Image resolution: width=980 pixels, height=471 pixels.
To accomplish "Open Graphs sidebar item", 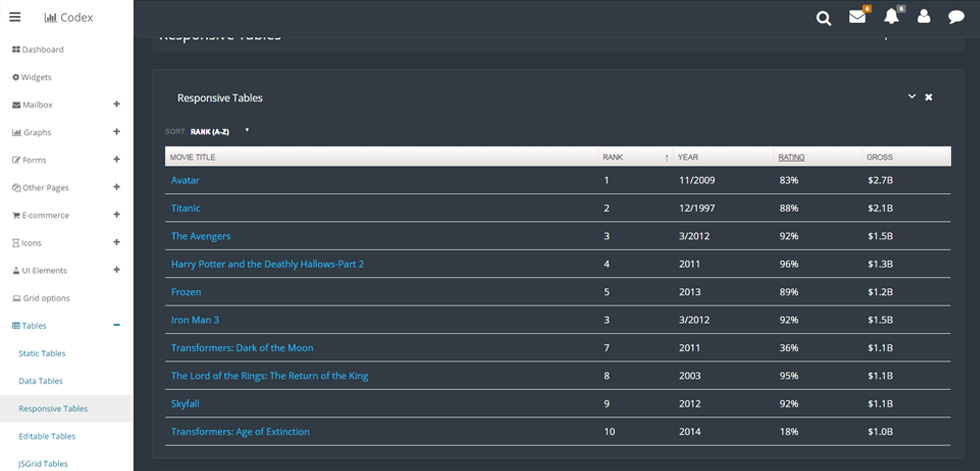I will click(x=32, y=132).
